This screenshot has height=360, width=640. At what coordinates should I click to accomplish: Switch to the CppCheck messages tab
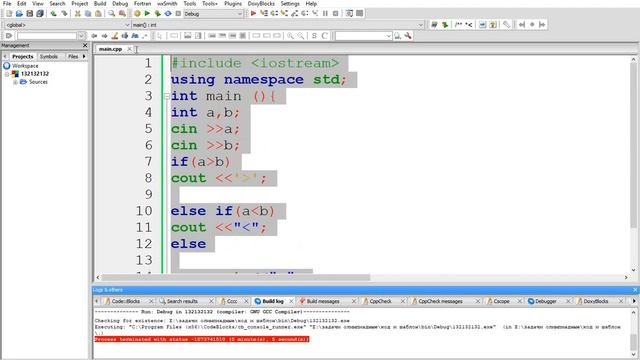point(440,301)
